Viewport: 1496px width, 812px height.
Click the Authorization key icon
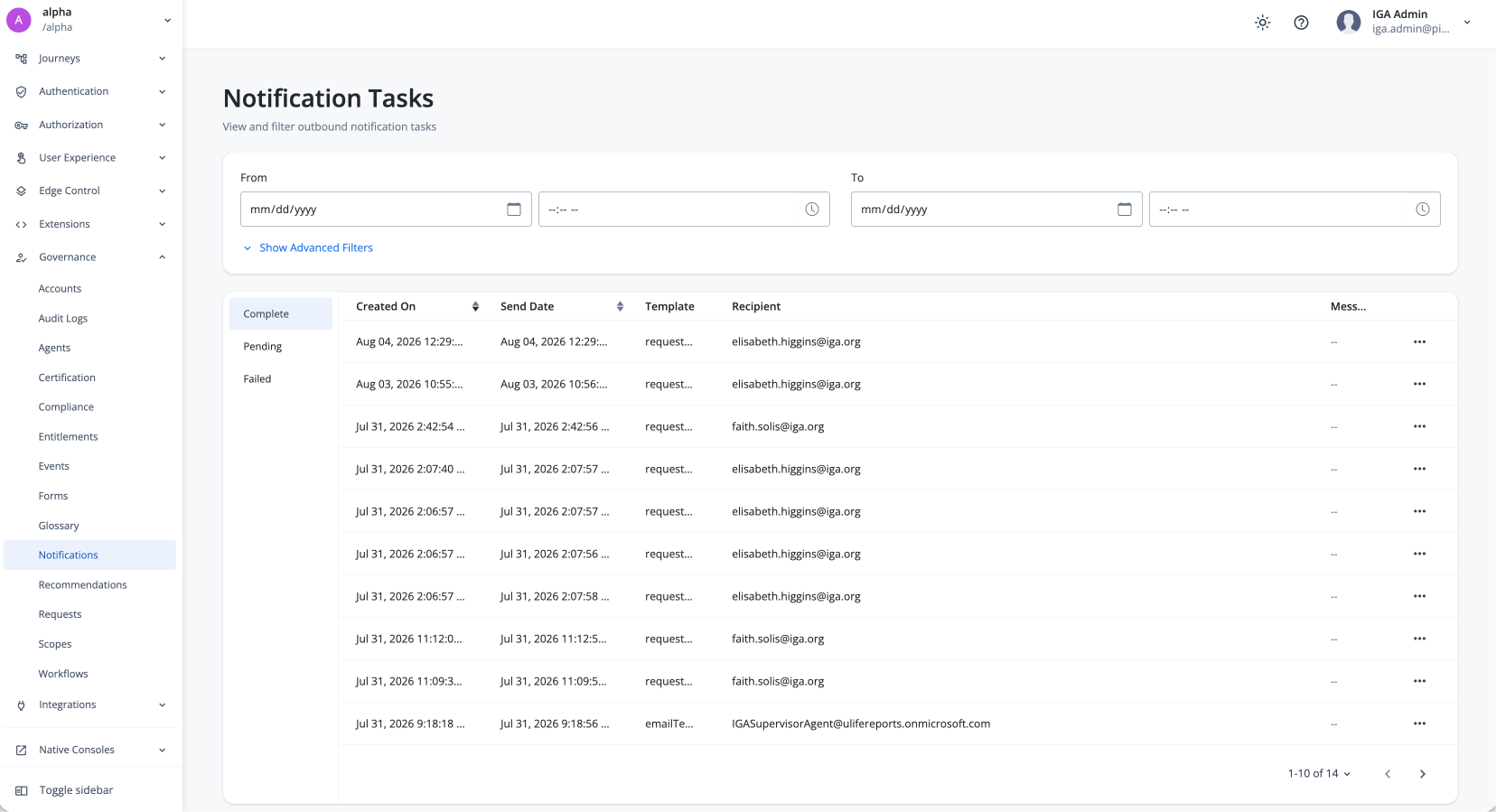tap(21, 126)
